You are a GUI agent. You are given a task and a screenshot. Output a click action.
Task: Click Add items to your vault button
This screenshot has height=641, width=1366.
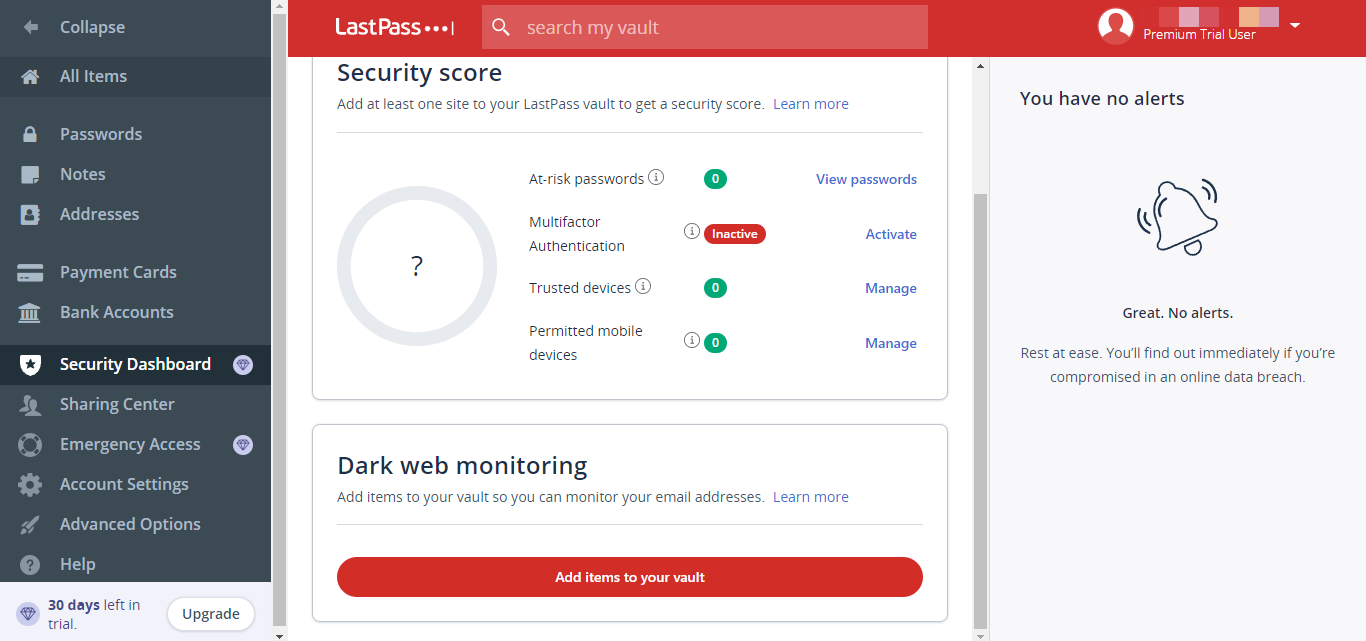tap(630, 577)
